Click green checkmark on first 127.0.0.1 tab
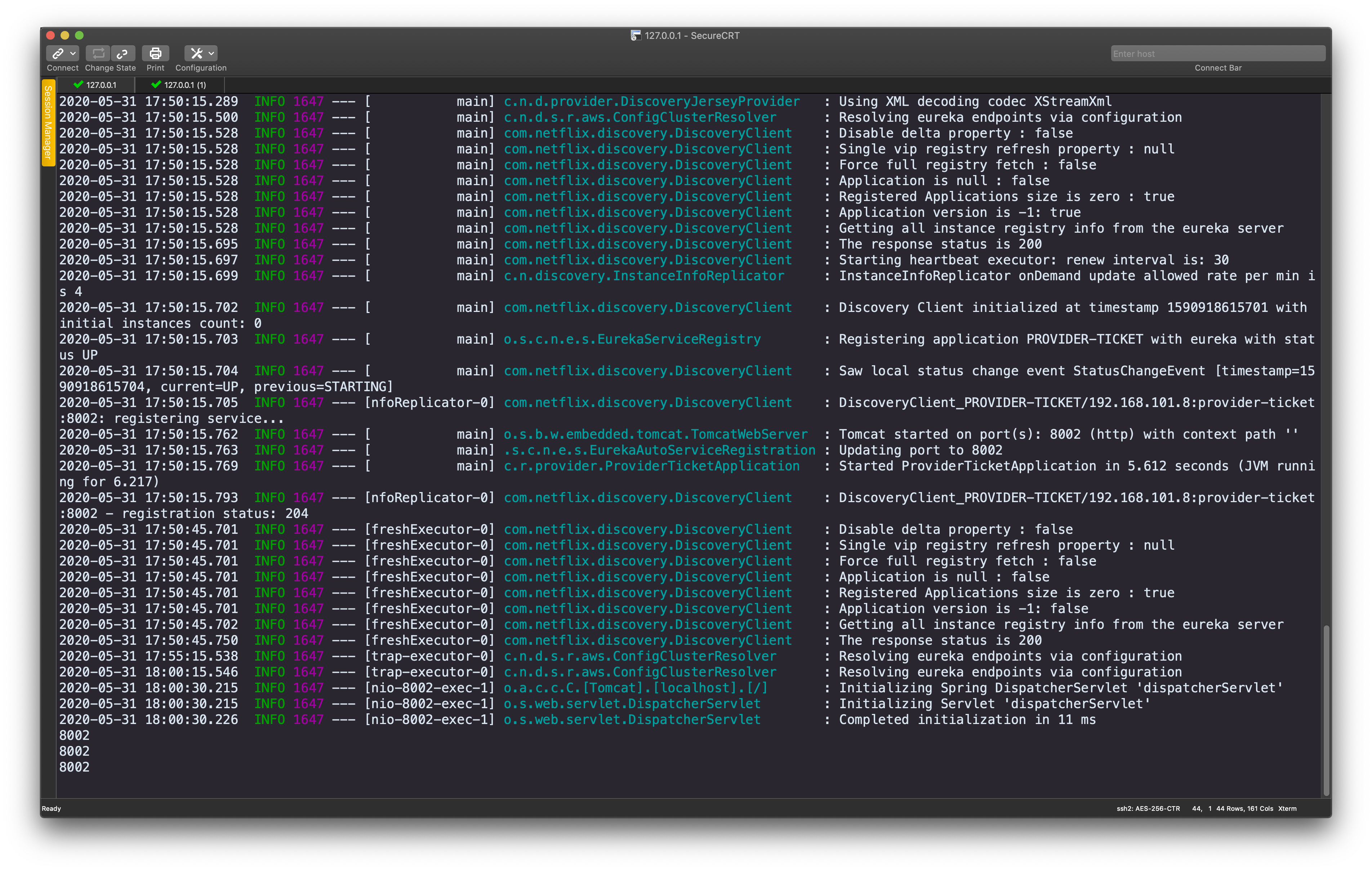The height and width of the screenshot is (871, 1372). pos(79,84)
